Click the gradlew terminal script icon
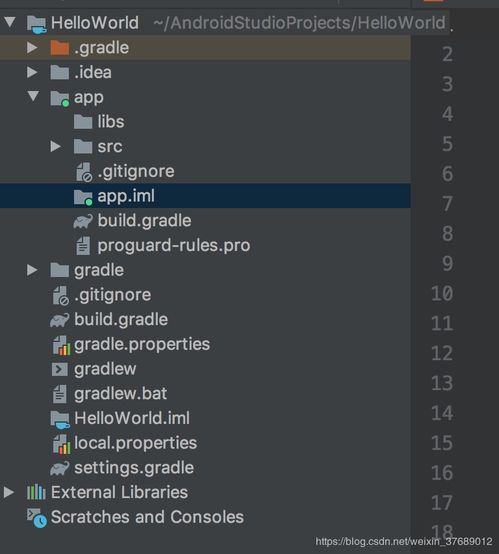This screenshot has width=499, height=554. tap(59, 370)
